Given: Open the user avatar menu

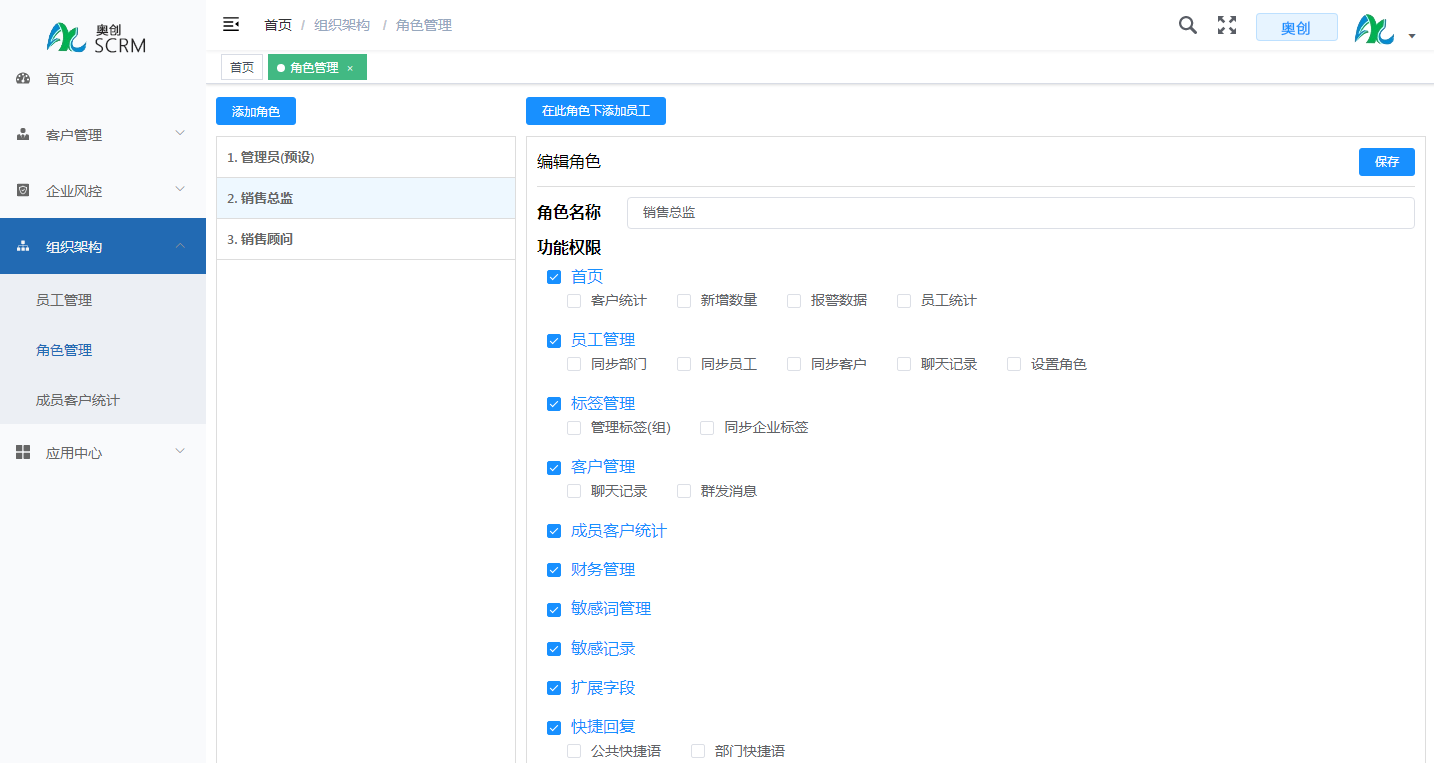Looking at the screenshot, I should pos(1374,29).
